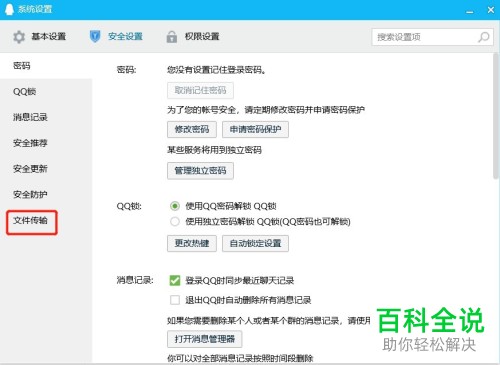The image size is (500, 365).
Task: Click the vertical scrollbar thumb on right
Action: tap(496, 116)
